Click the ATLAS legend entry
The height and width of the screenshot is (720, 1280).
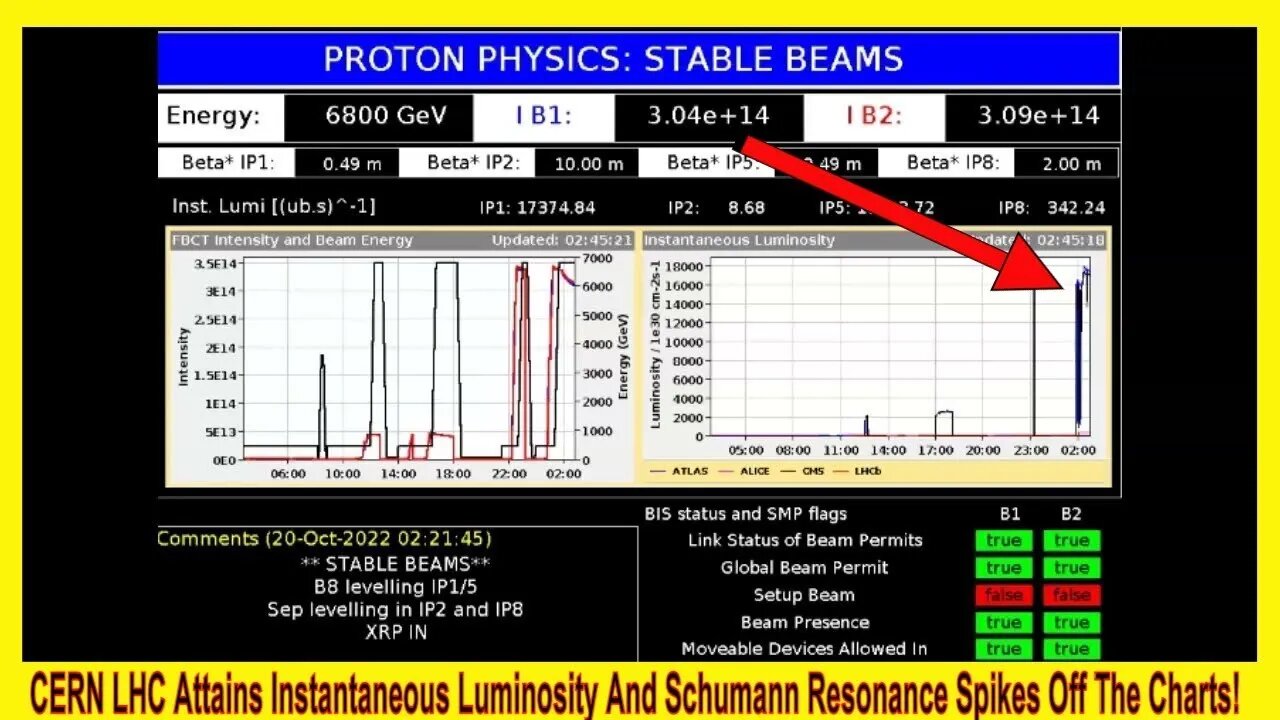(x=680, y=471)
